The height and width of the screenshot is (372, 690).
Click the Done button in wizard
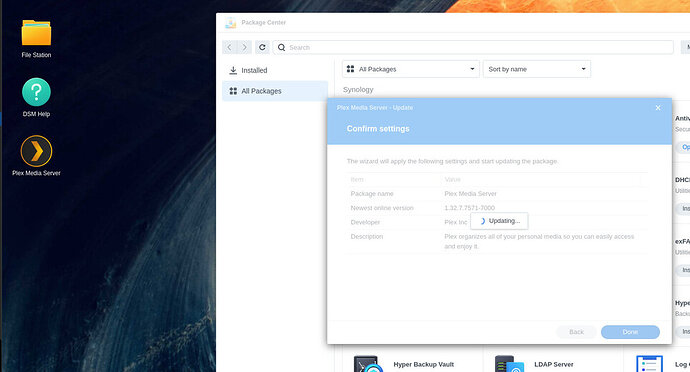(x=630, y=332)
